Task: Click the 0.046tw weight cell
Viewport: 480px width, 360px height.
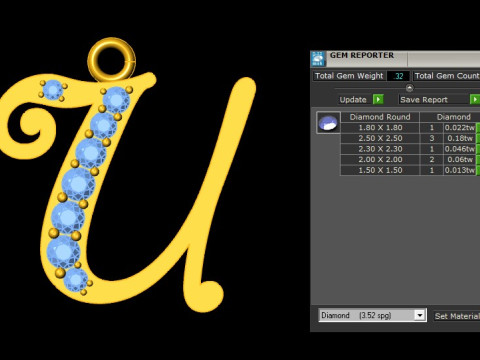Action: [460, 149]
